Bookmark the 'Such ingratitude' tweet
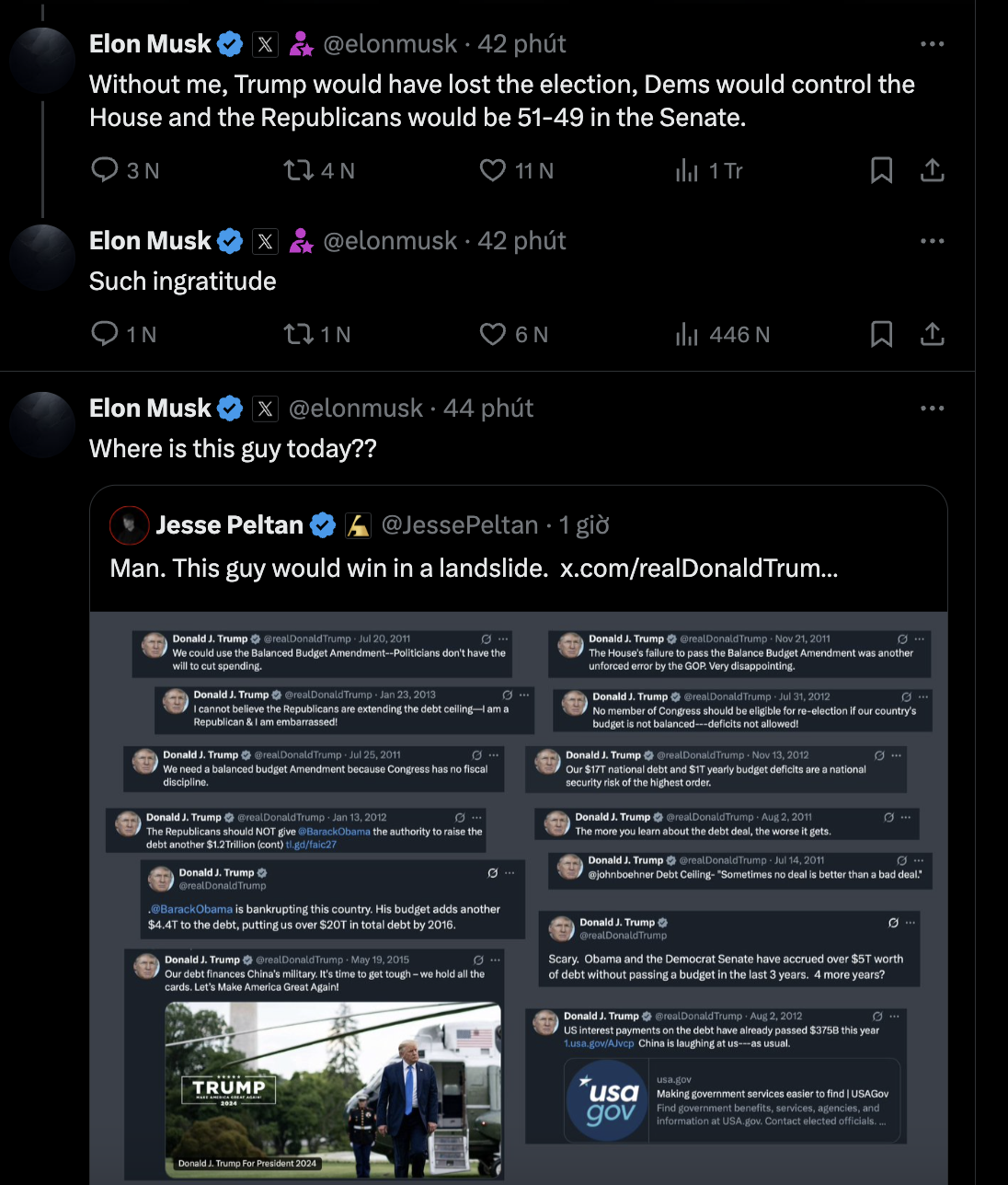This screenshot has height=1185, width=1008. pyautogui.click(x=881, y=334)
